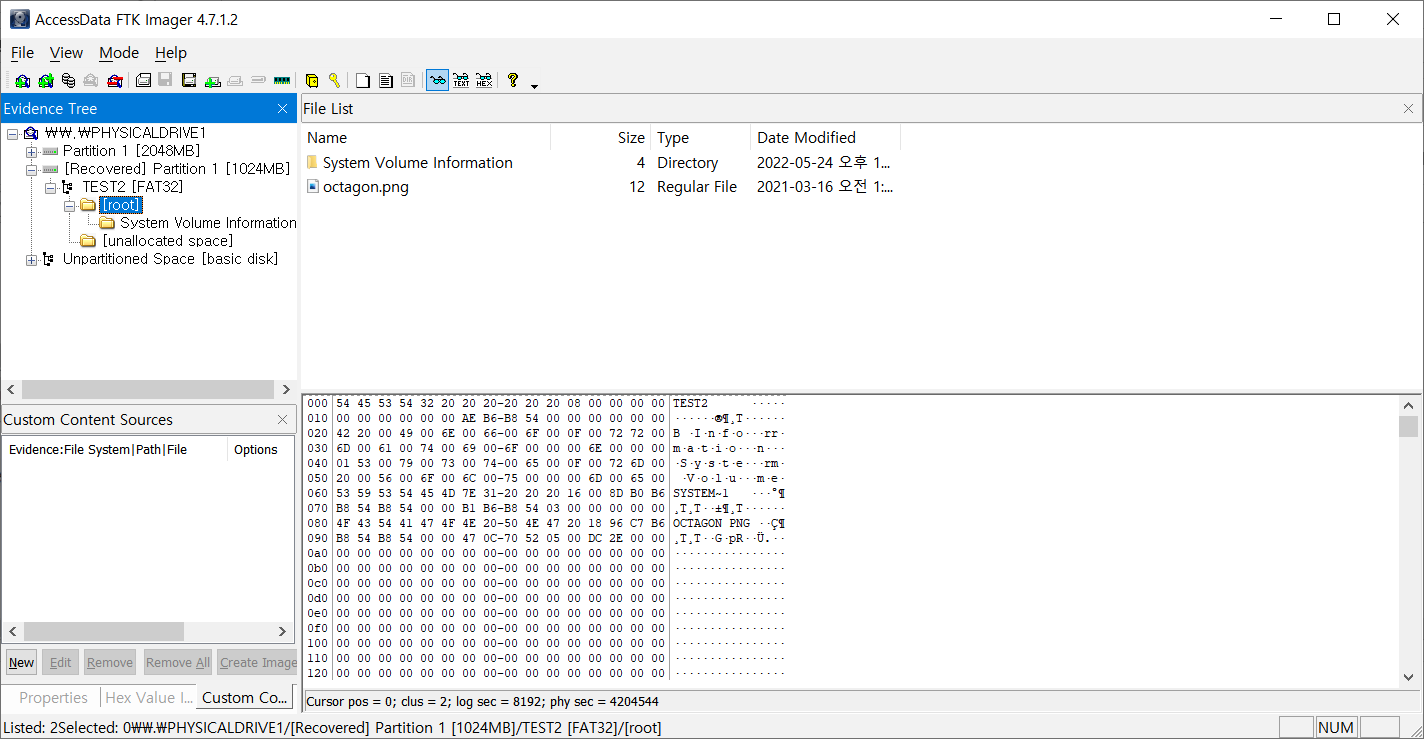Open toolbar options dropdown arrow
1424x739 pixels.
[534, 85]
